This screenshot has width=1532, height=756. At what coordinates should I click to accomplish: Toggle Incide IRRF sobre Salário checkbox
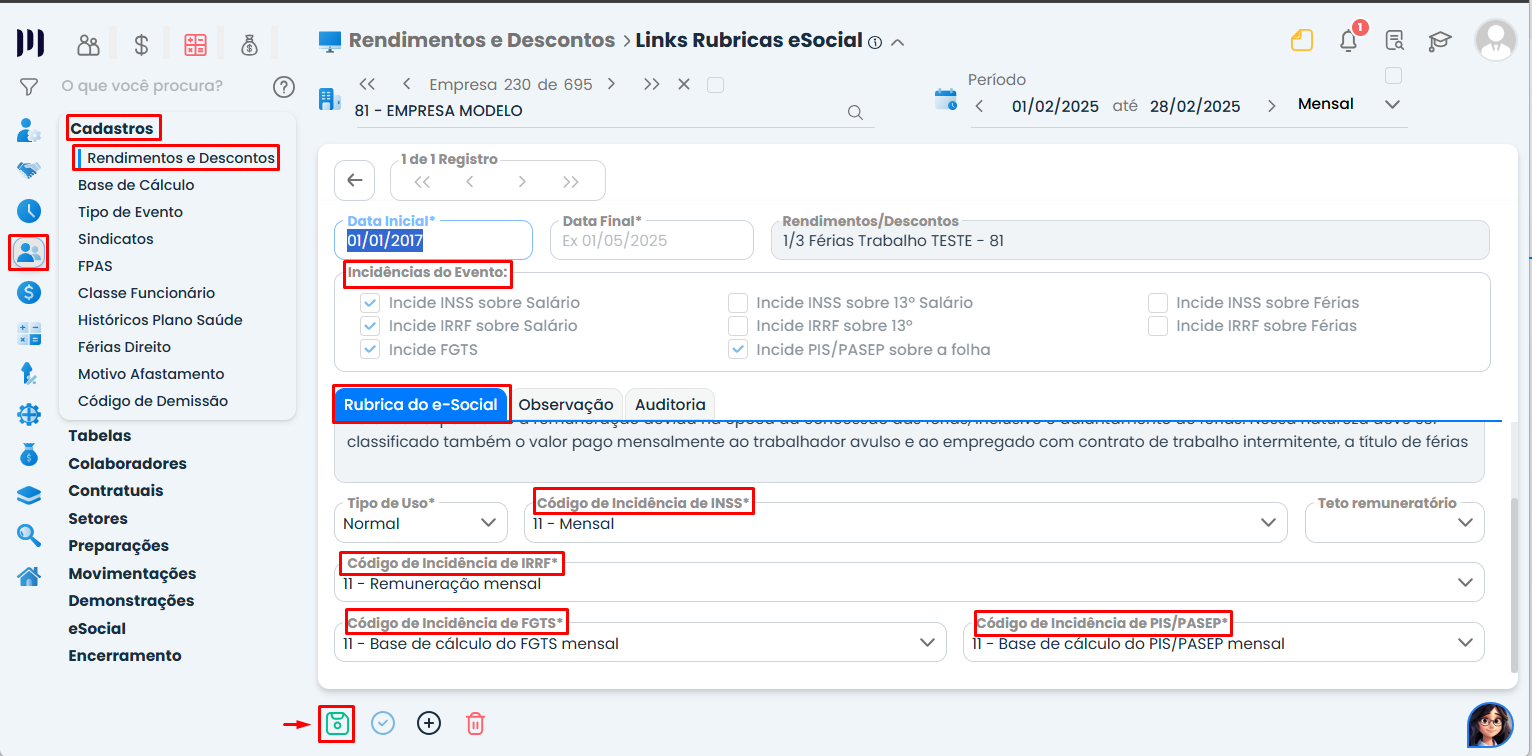[371, 325]
